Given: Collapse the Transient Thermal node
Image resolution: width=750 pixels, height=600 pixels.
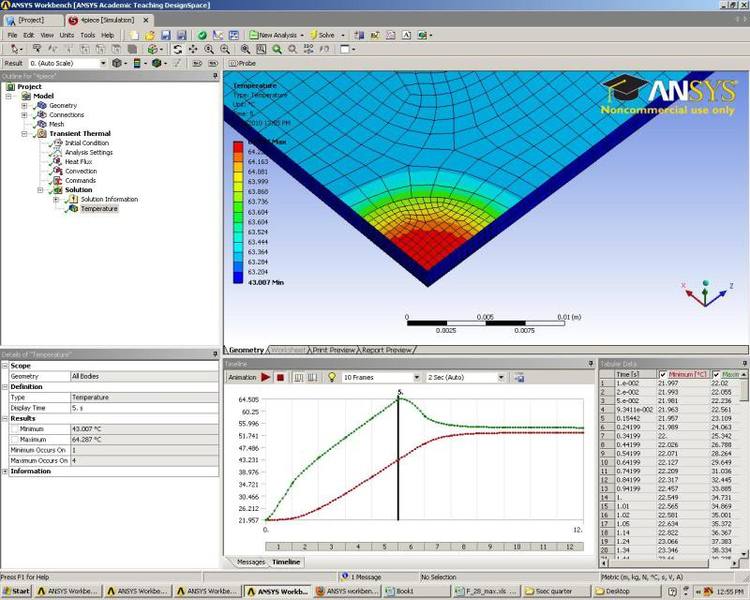Looking at the screenshot, I should tap(24, 134).
